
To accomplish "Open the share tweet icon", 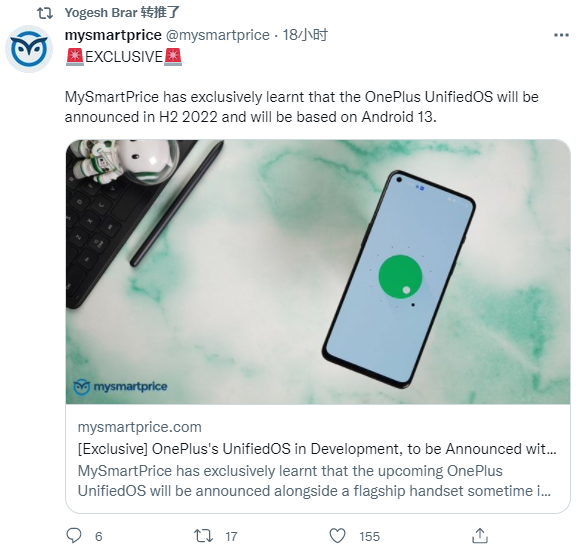I will (x=480, y=536).
